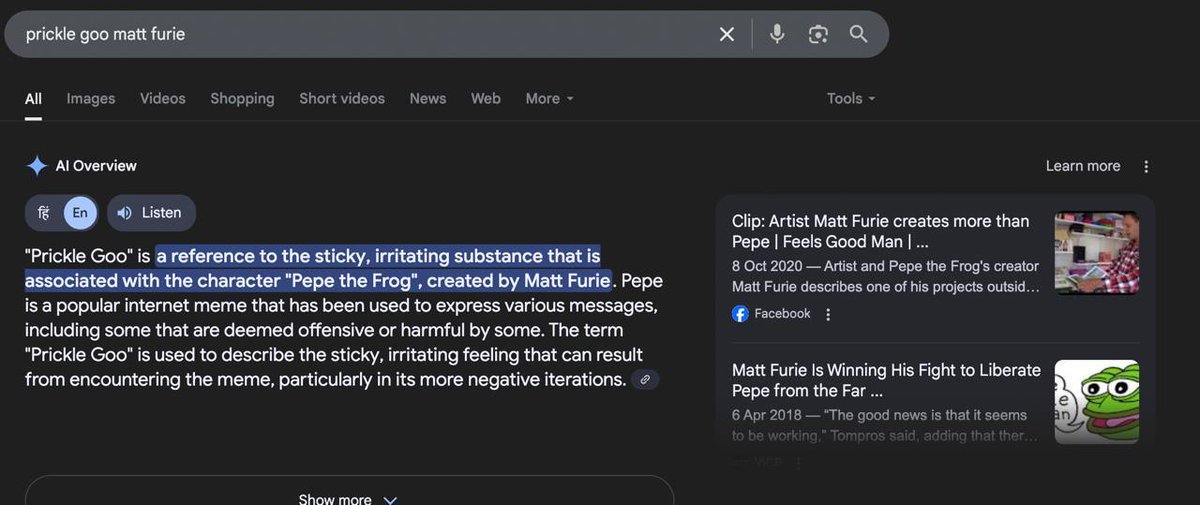Clear the search box with the X icon
Screen dimensions: 1200x505
coord(727,34)
